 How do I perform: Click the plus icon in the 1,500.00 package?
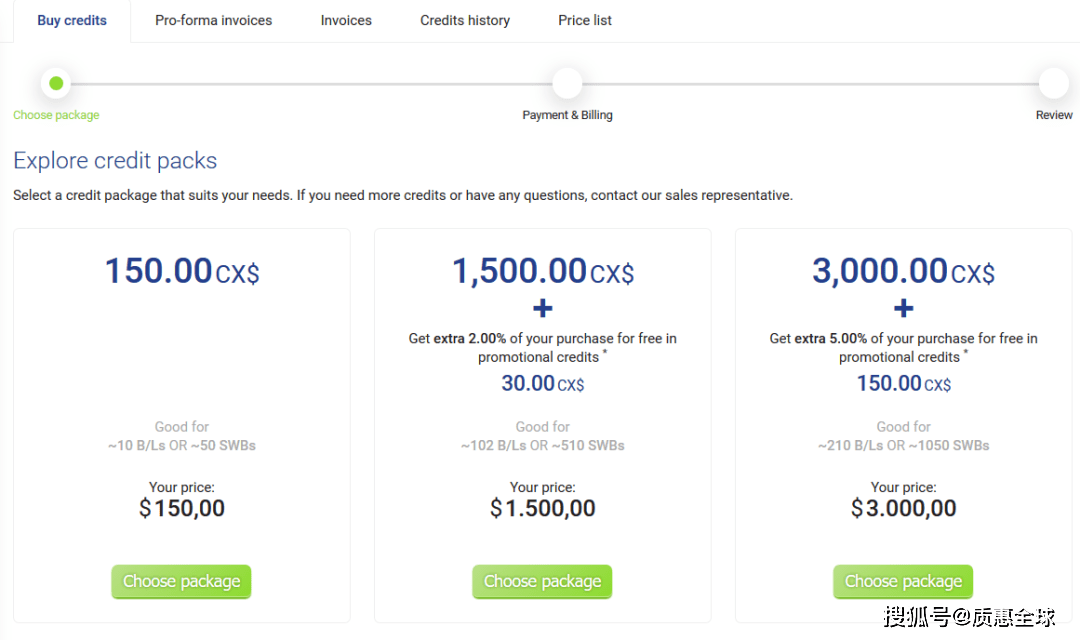pyautogui.click(x=543, y=307)
